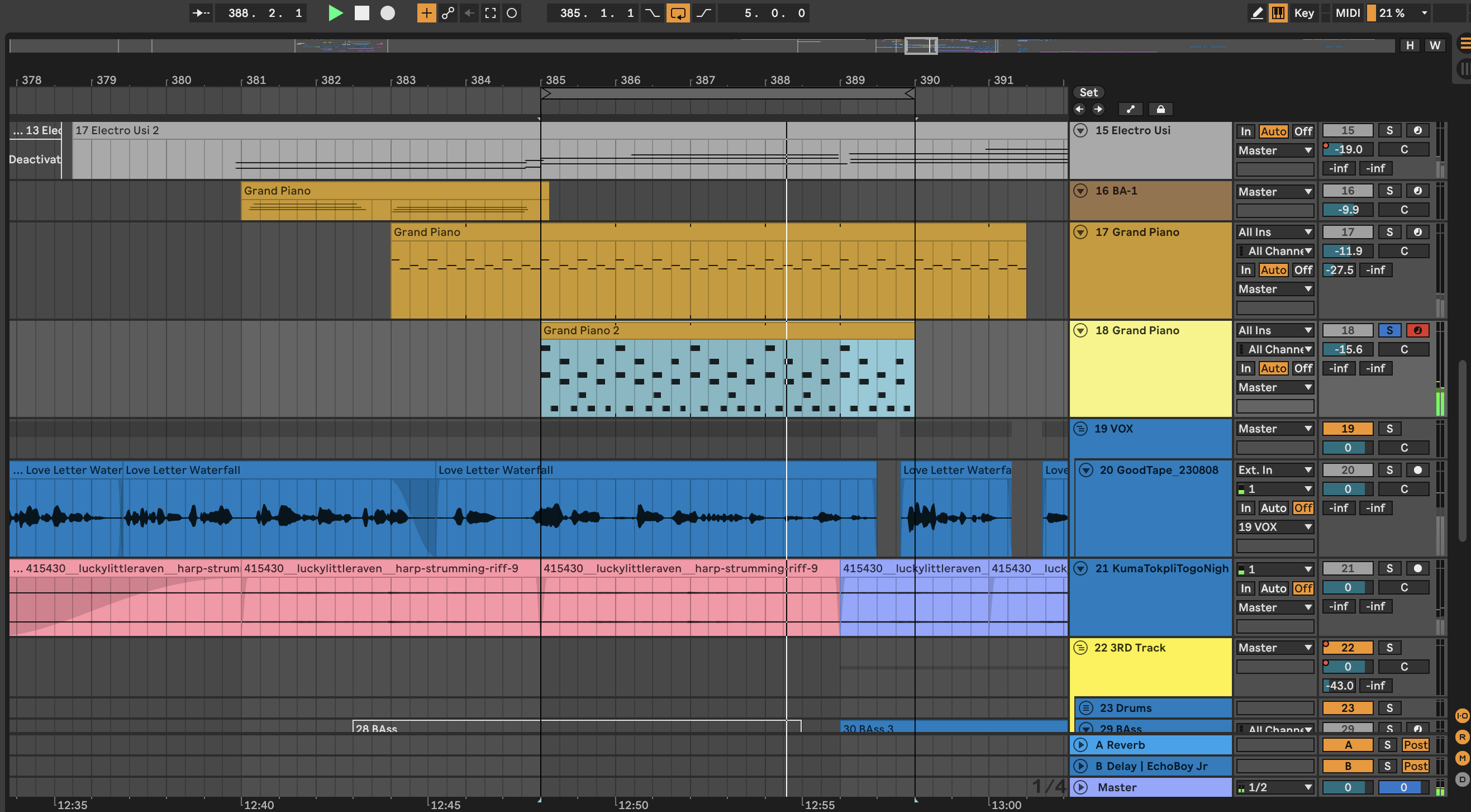The image size is (1471, 812).
Task: Arm the Arrangement Record button
Action: pos(388,13)
